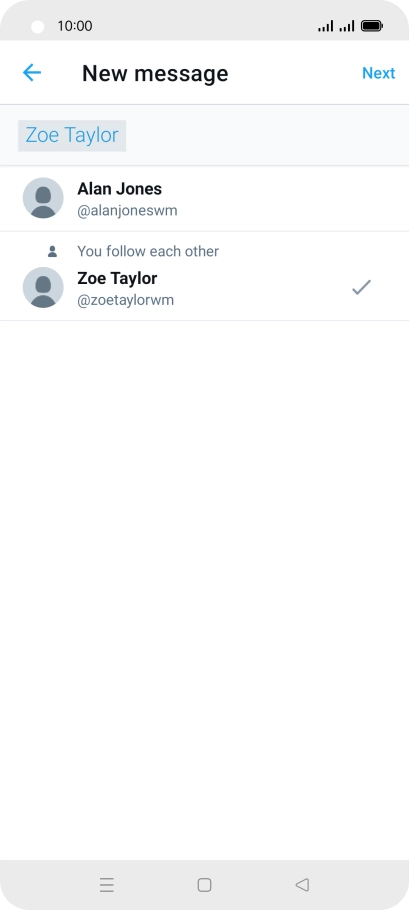Image resolution: width=409 pixels, height=910 pixels.
Task: Tap the @zoetaylorwm handle
Action: (x=125, y=300)
